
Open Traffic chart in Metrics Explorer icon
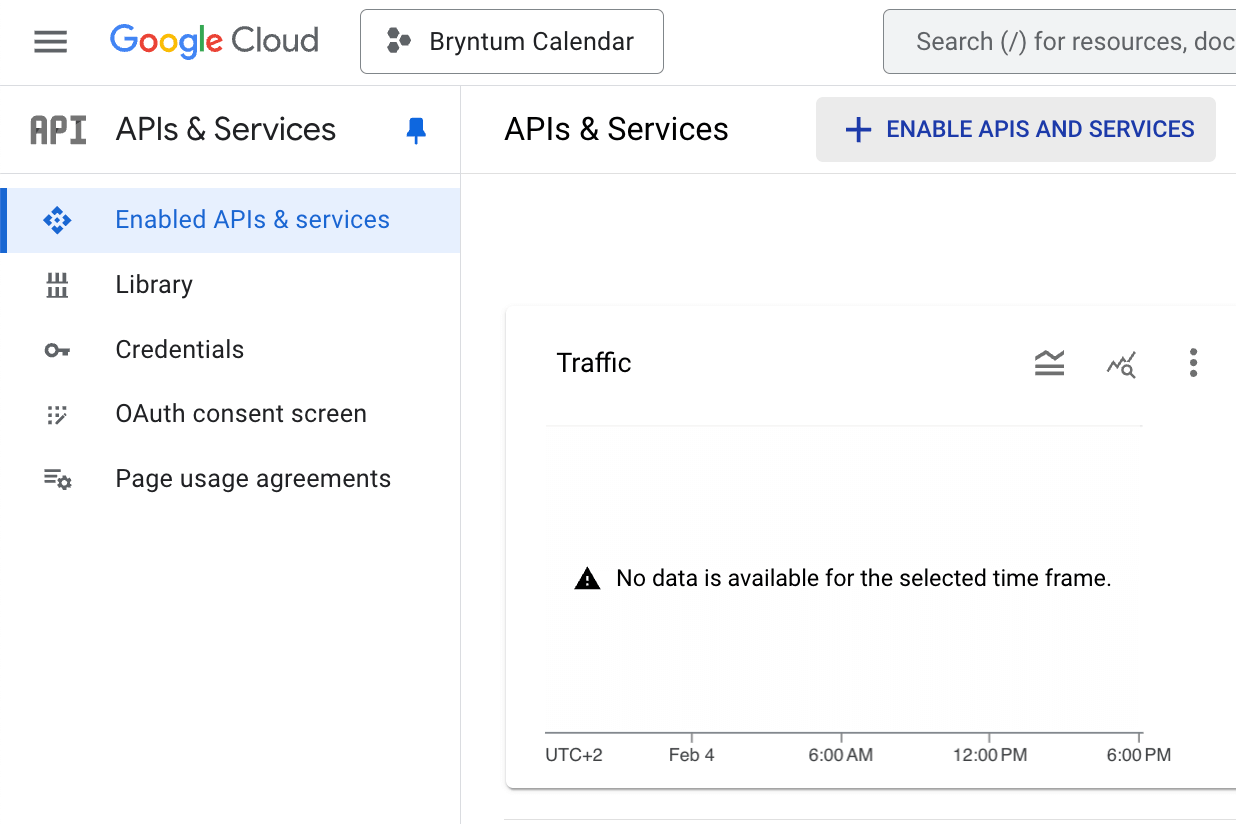(1121, 364)
